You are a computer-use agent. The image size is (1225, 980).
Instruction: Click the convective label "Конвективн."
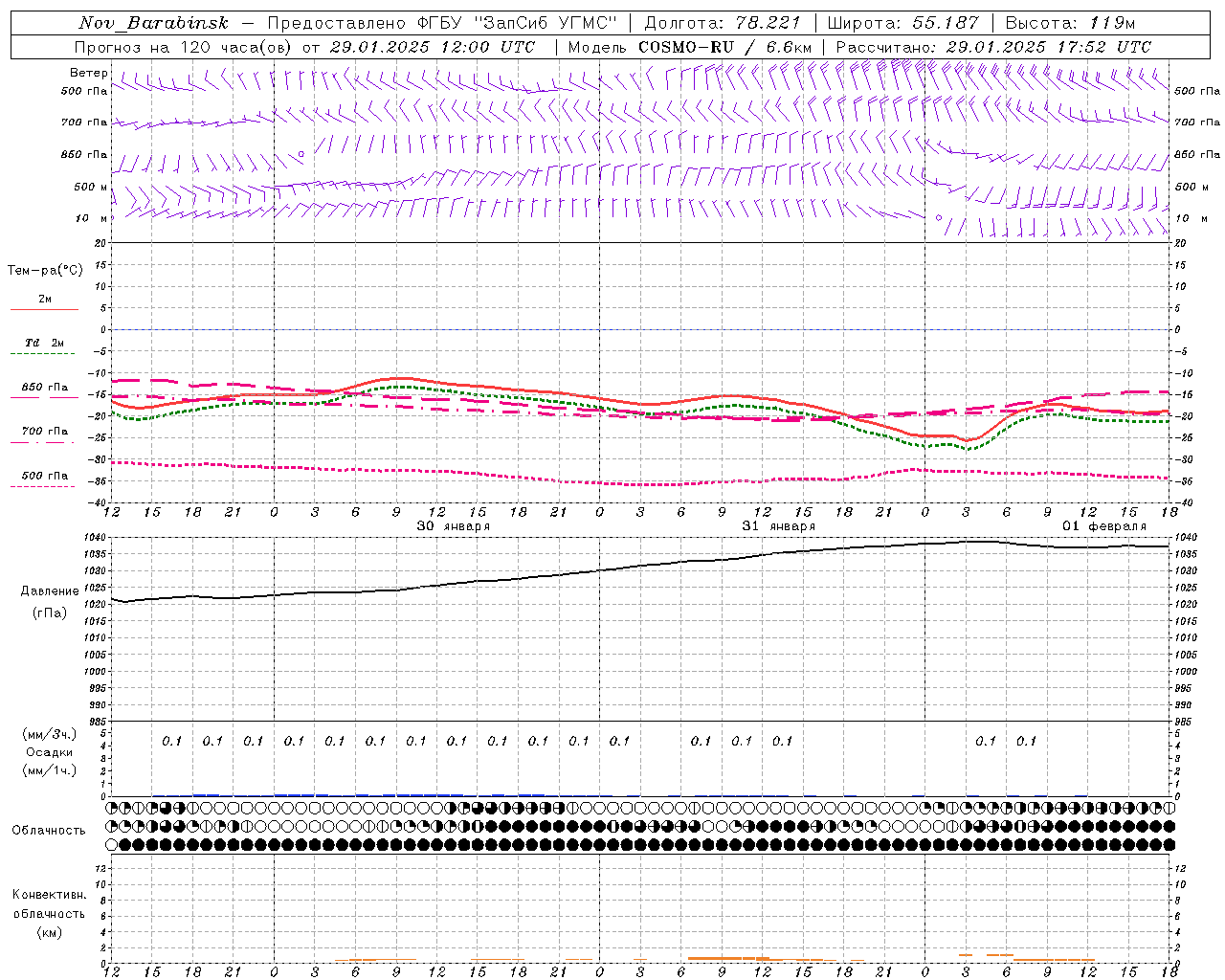tap(49, 895)
